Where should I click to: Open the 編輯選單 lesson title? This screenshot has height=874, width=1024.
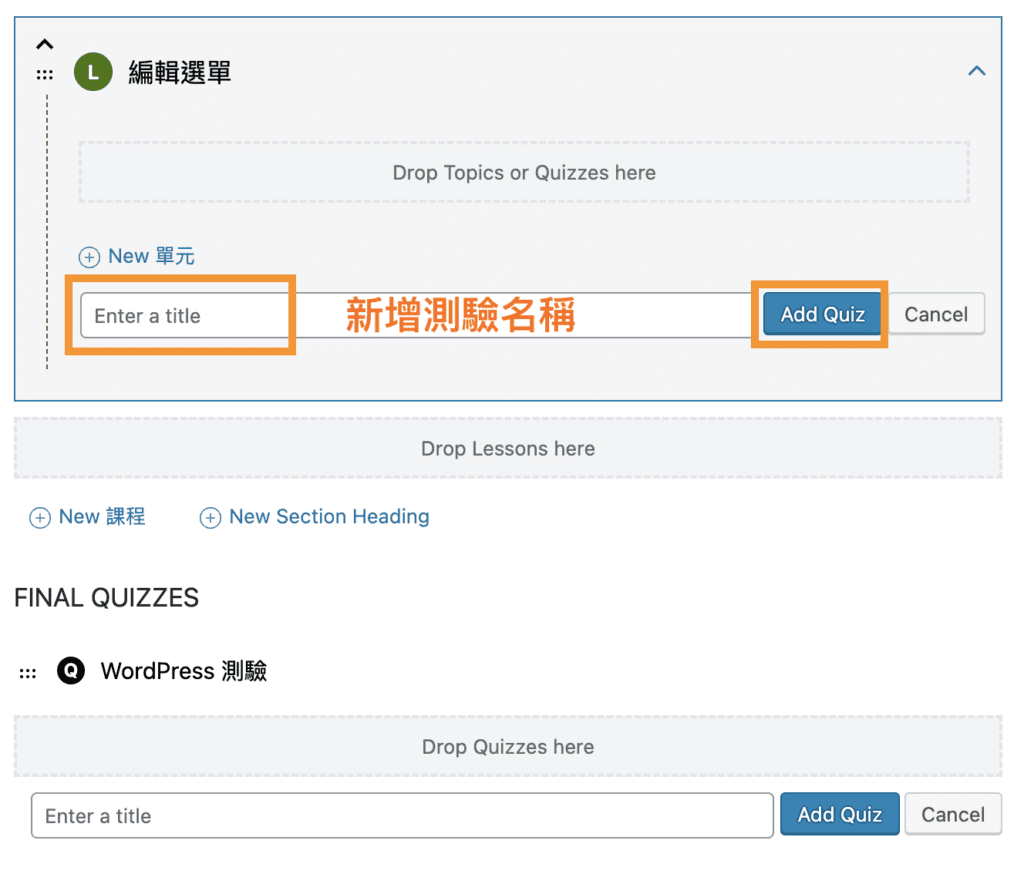click(x=180, y=73)
